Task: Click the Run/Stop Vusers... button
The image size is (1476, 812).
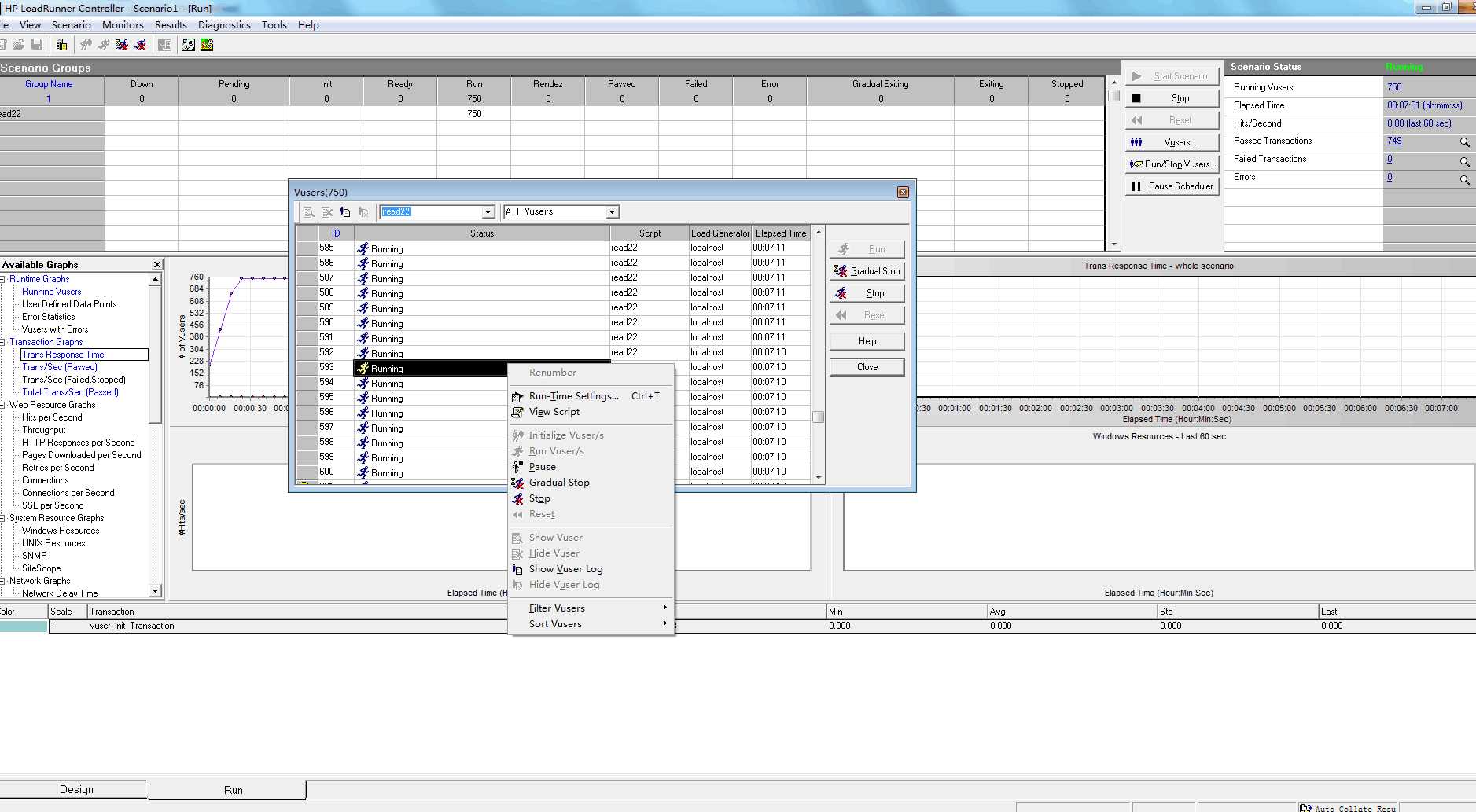Action: tap(1172, 164)
